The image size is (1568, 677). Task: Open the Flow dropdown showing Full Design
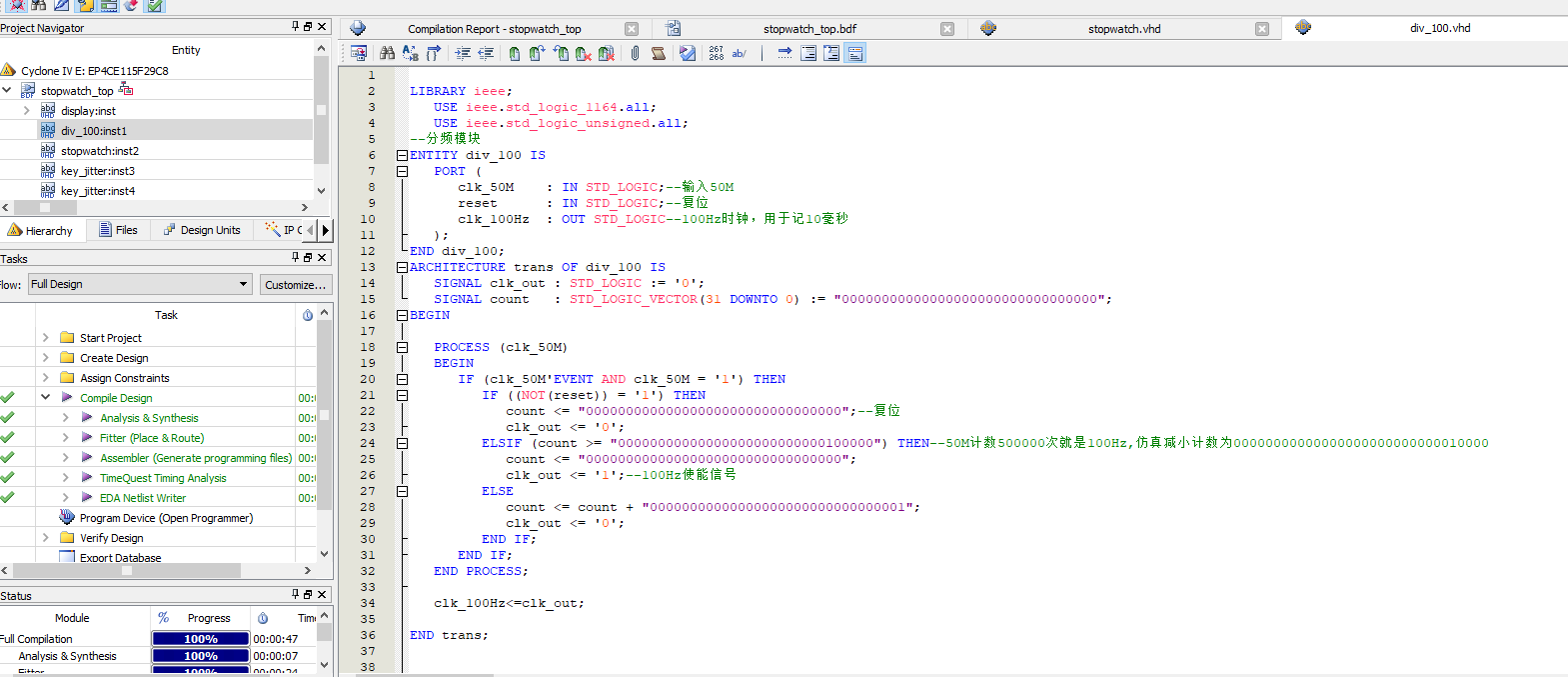(x=140, y=284)
